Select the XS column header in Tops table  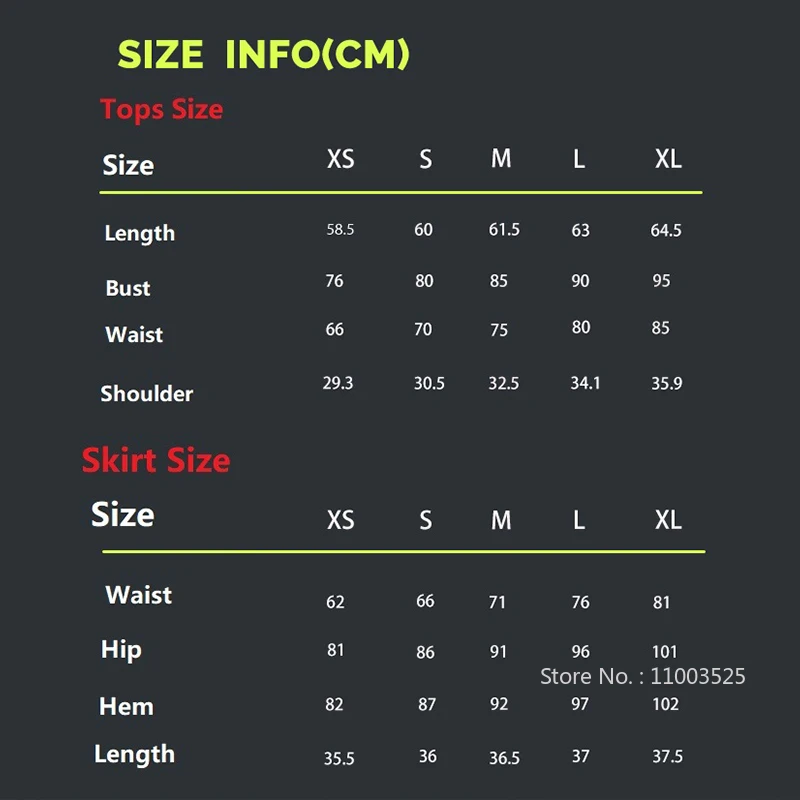coord(341,159)
